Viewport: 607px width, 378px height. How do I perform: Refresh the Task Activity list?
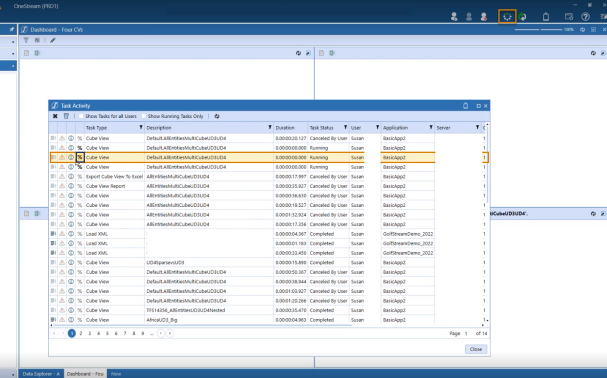click(217, 116)
